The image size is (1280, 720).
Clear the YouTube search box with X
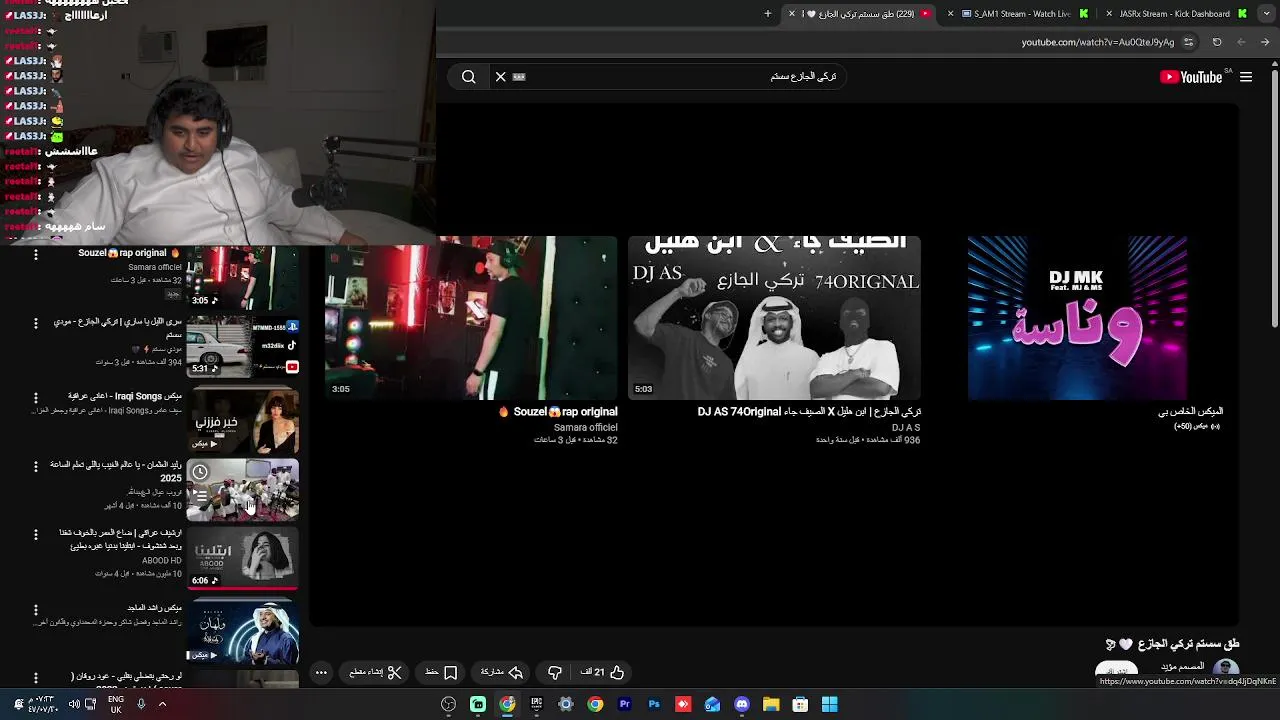pyautogui.click(x=501, y=77)
